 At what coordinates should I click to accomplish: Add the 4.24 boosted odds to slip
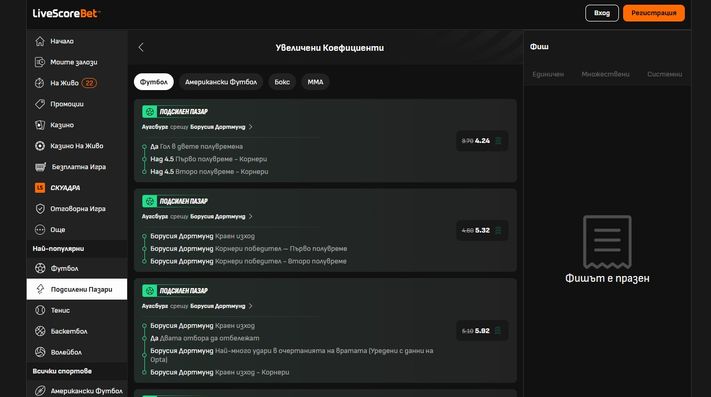(482, 141)
